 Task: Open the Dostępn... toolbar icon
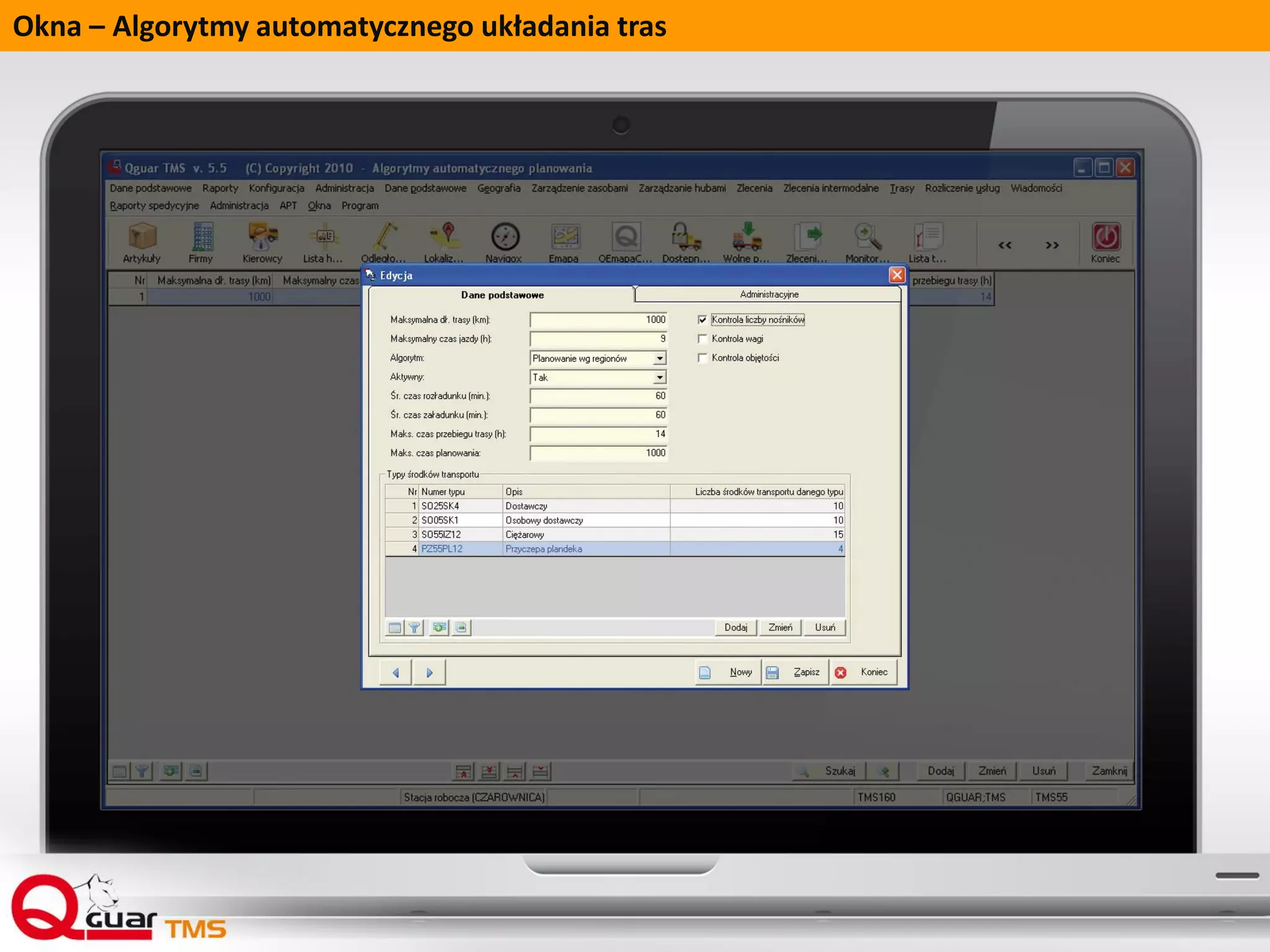point(686,242)
